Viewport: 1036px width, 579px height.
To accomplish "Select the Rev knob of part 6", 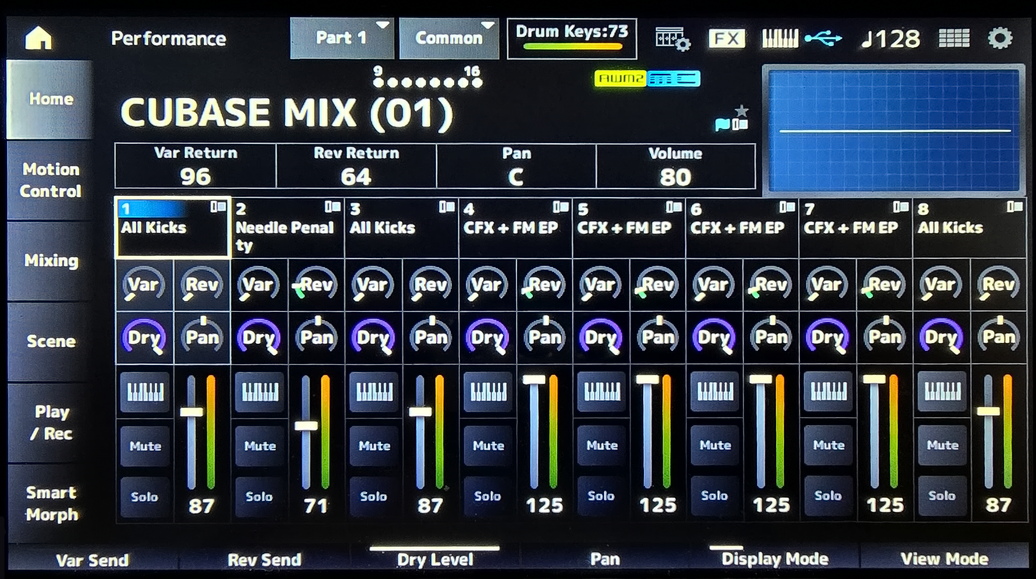I will tap(771, 285).
